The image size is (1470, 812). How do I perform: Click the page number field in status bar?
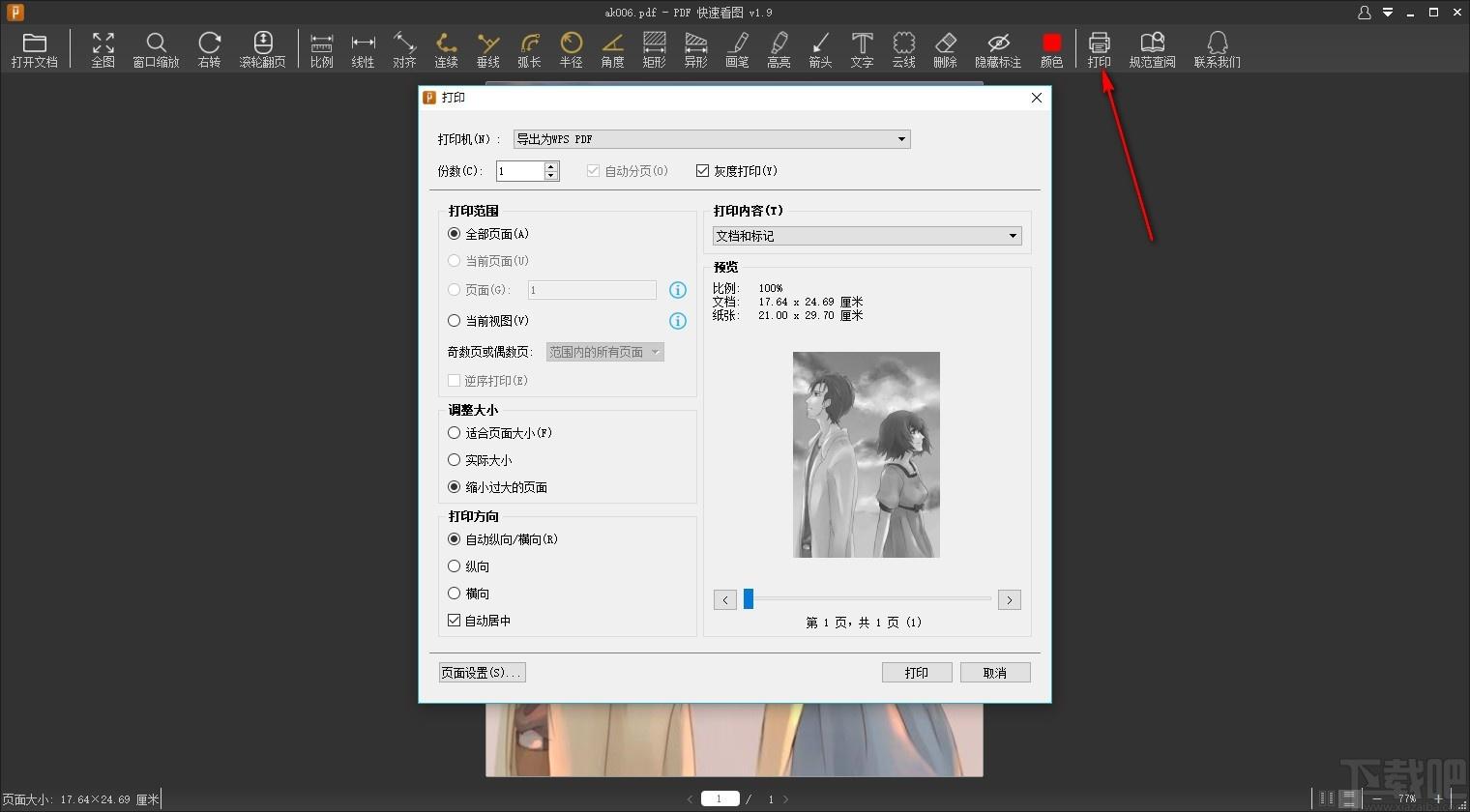point(720,798)
